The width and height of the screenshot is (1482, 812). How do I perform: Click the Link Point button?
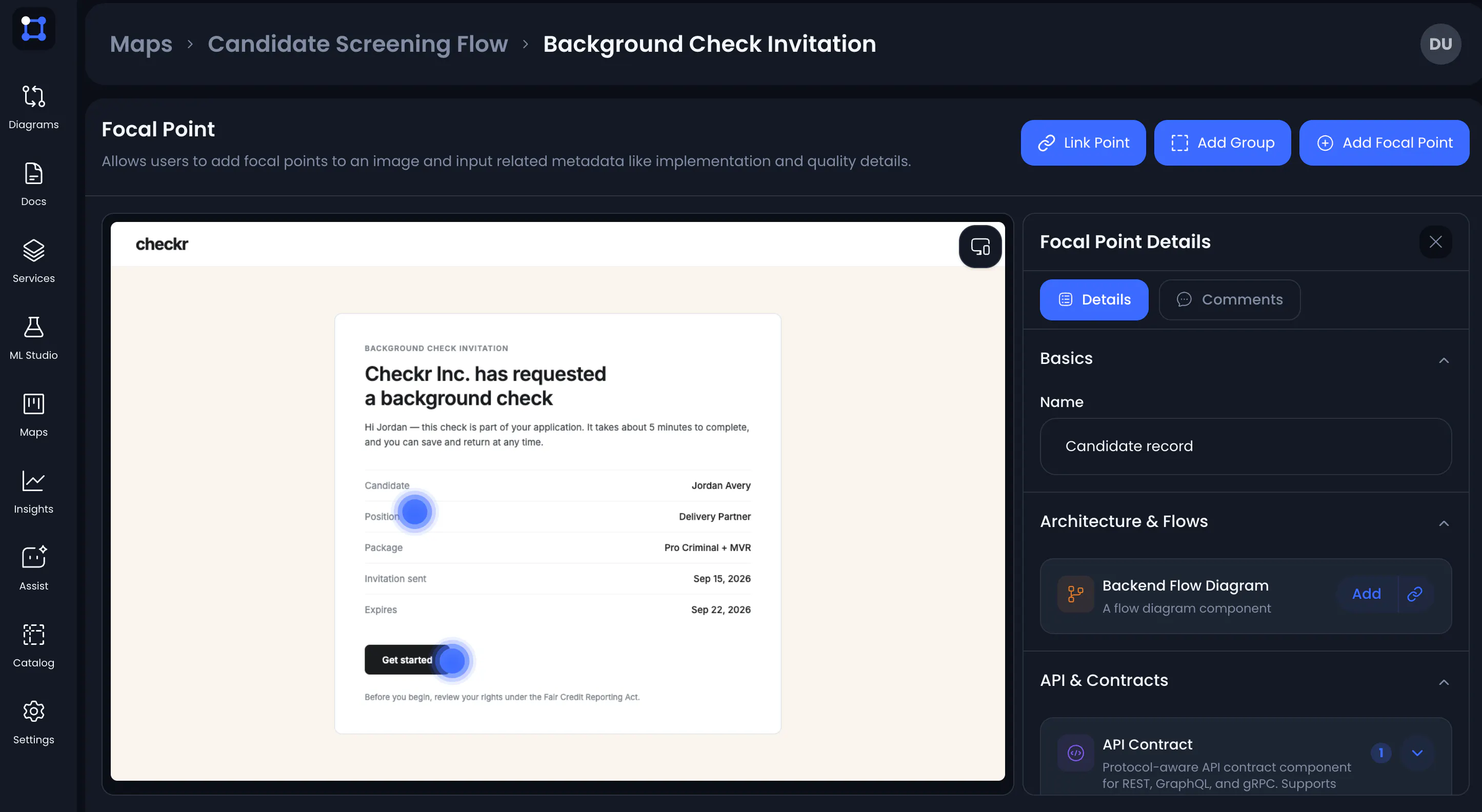click(1083, 143)
